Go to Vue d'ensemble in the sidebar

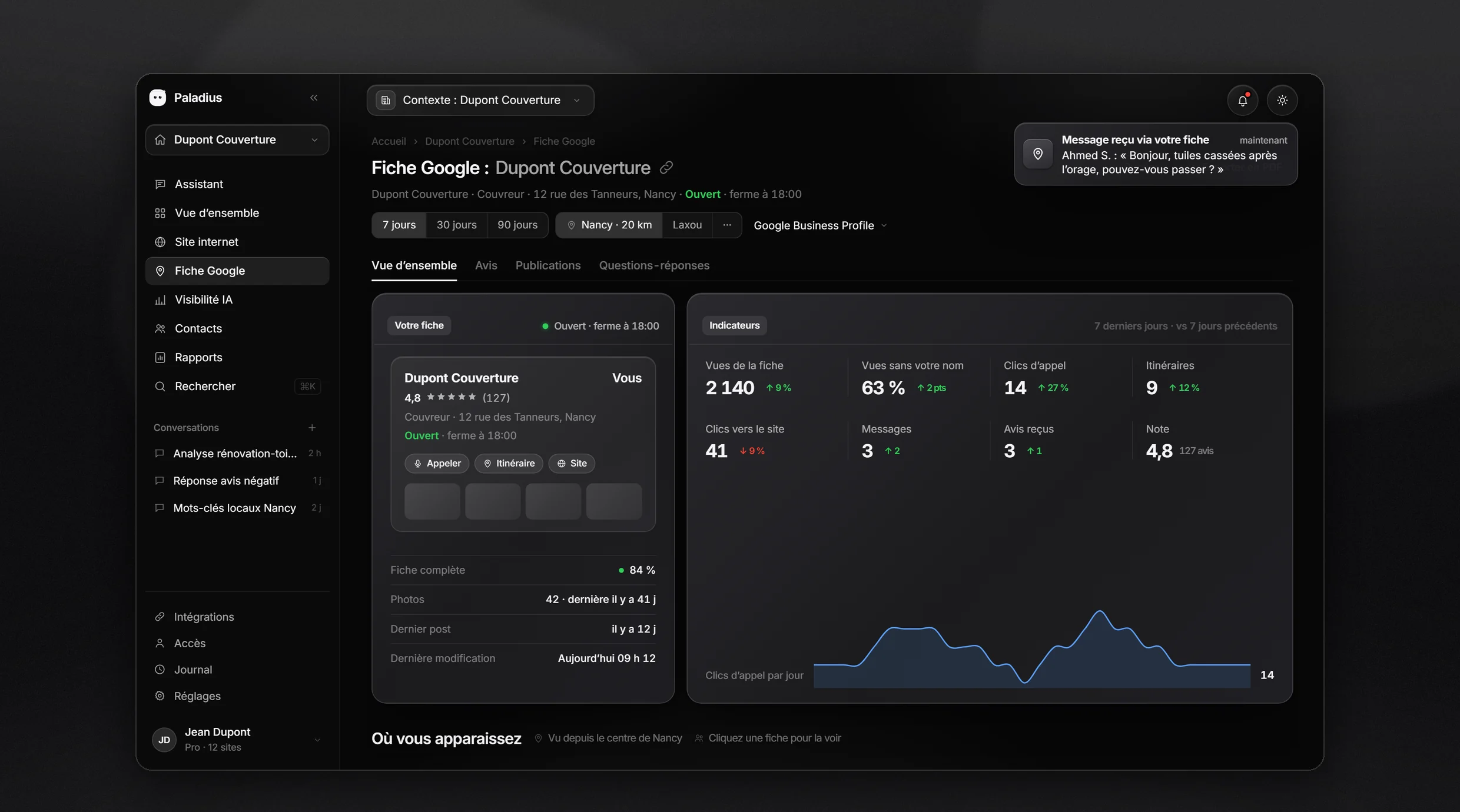[x=237, y=213]
